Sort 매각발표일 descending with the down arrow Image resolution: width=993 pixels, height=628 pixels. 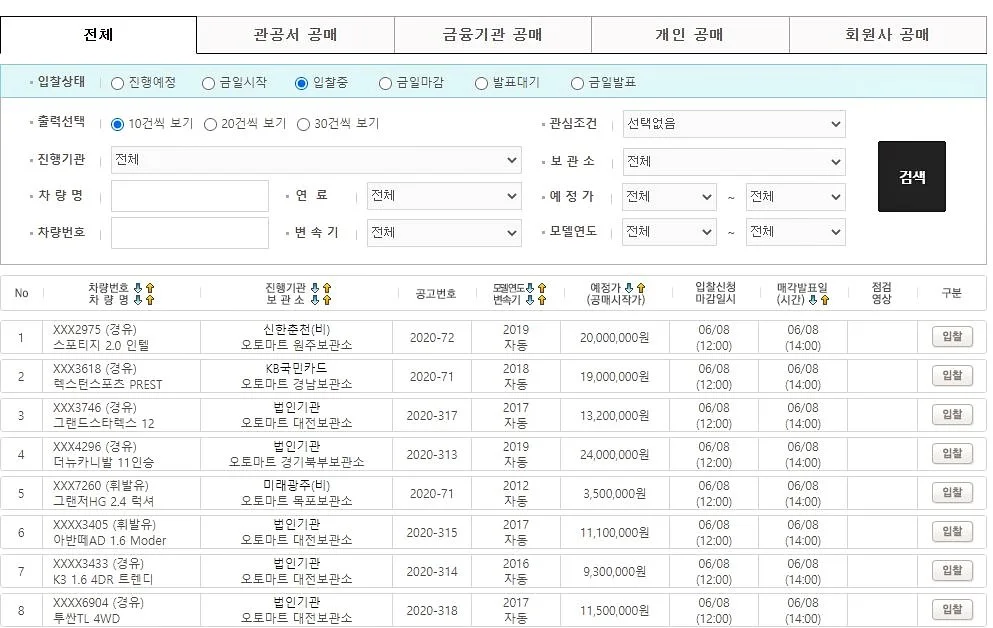[x=813, y=300]
